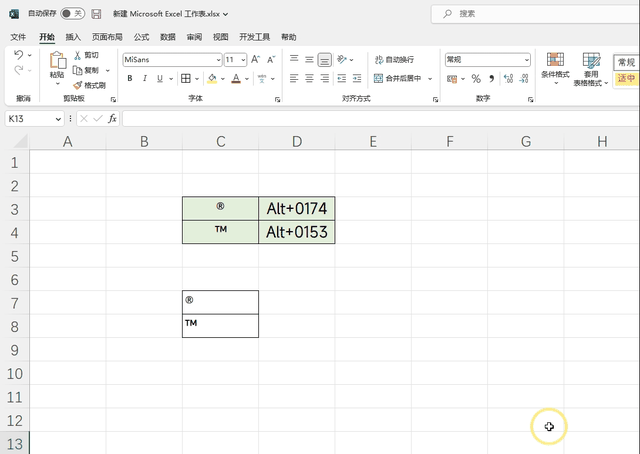Switch to the 视图 ribbon tab

pyautogui.click(x=220, y=37)
